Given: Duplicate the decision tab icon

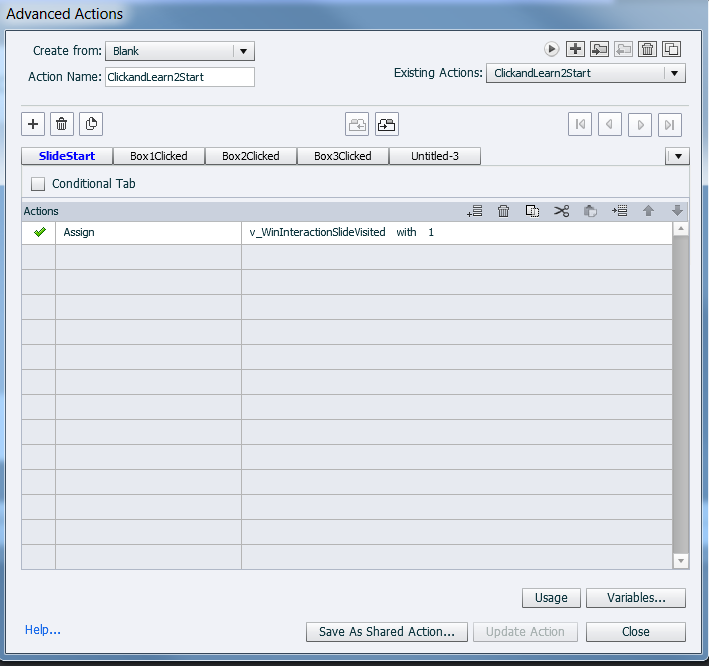Looking at the screenshot, I should point(91,124).
